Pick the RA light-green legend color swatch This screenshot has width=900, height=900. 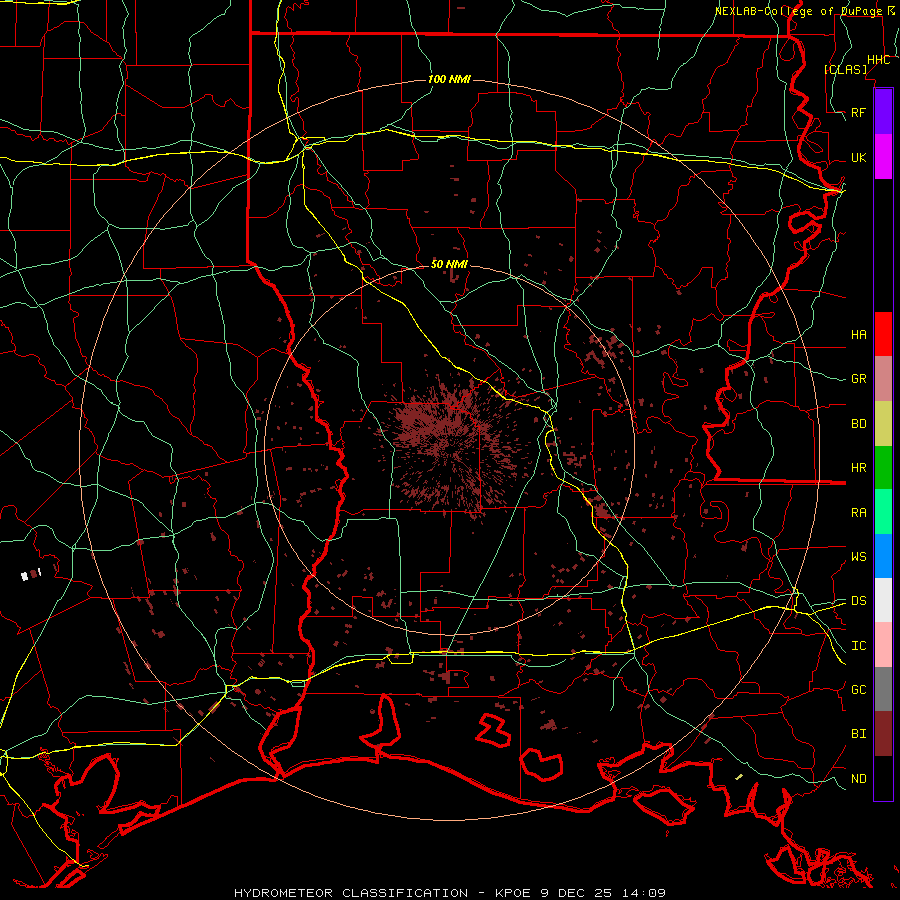click(x=883, y=512)
